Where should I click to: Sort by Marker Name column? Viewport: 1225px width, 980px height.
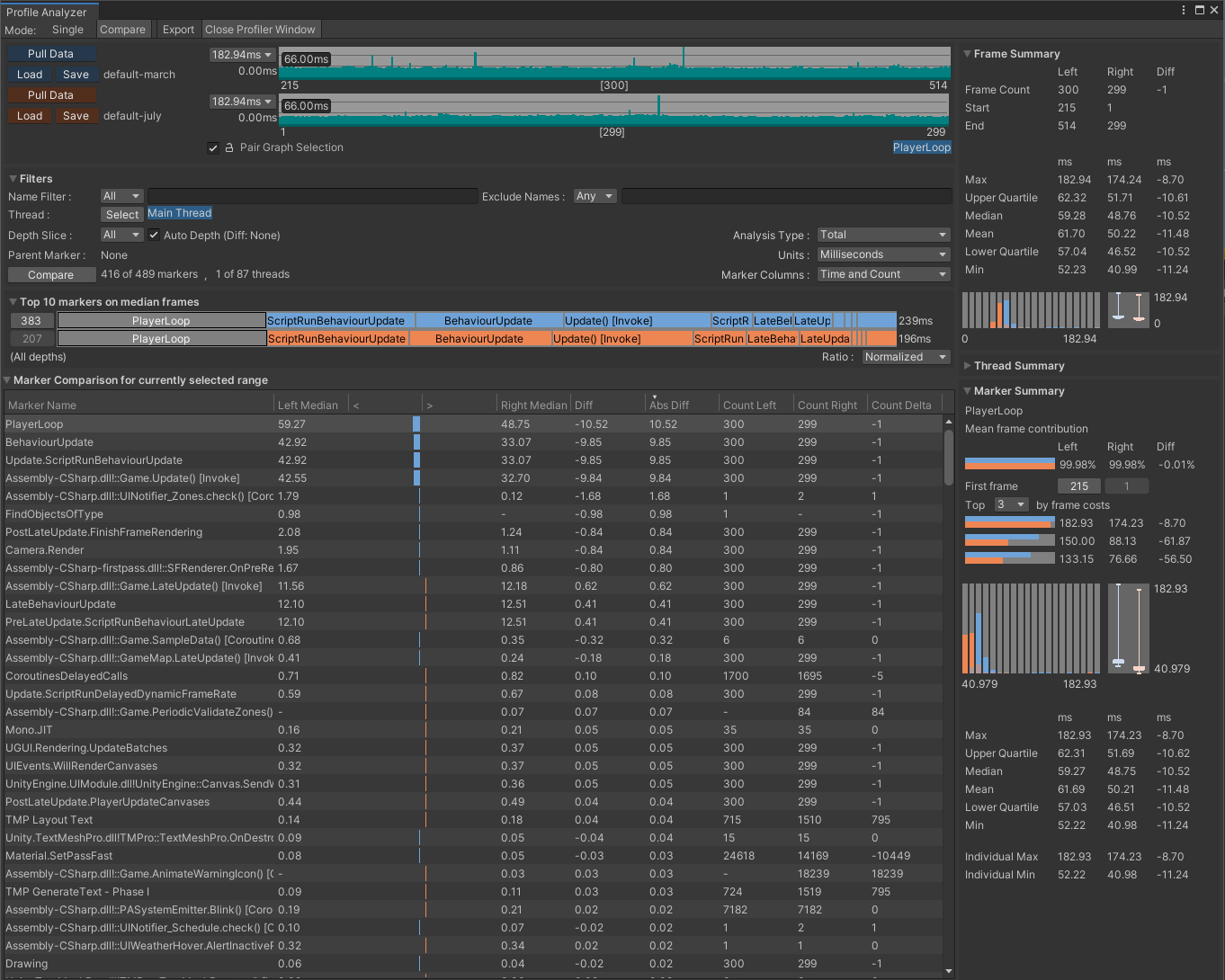(139, 405)
